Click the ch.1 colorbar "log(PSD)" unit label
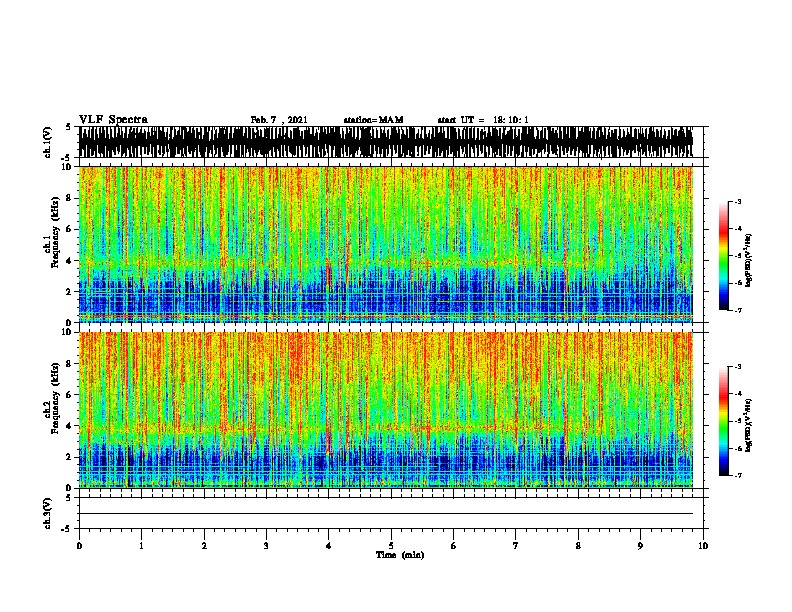 click(749, 260)
